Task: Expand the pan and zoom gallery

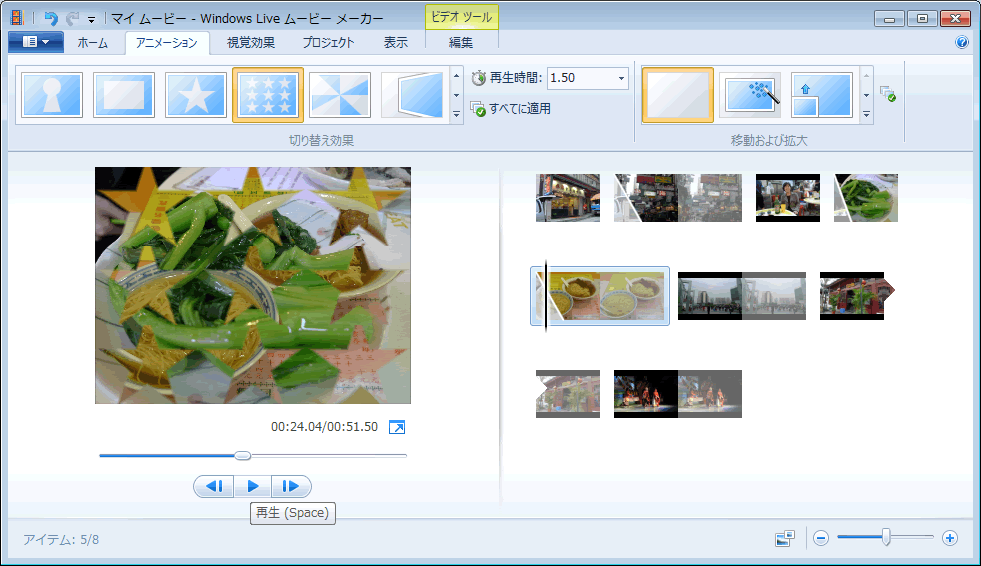Action: [x=866, y=115]
